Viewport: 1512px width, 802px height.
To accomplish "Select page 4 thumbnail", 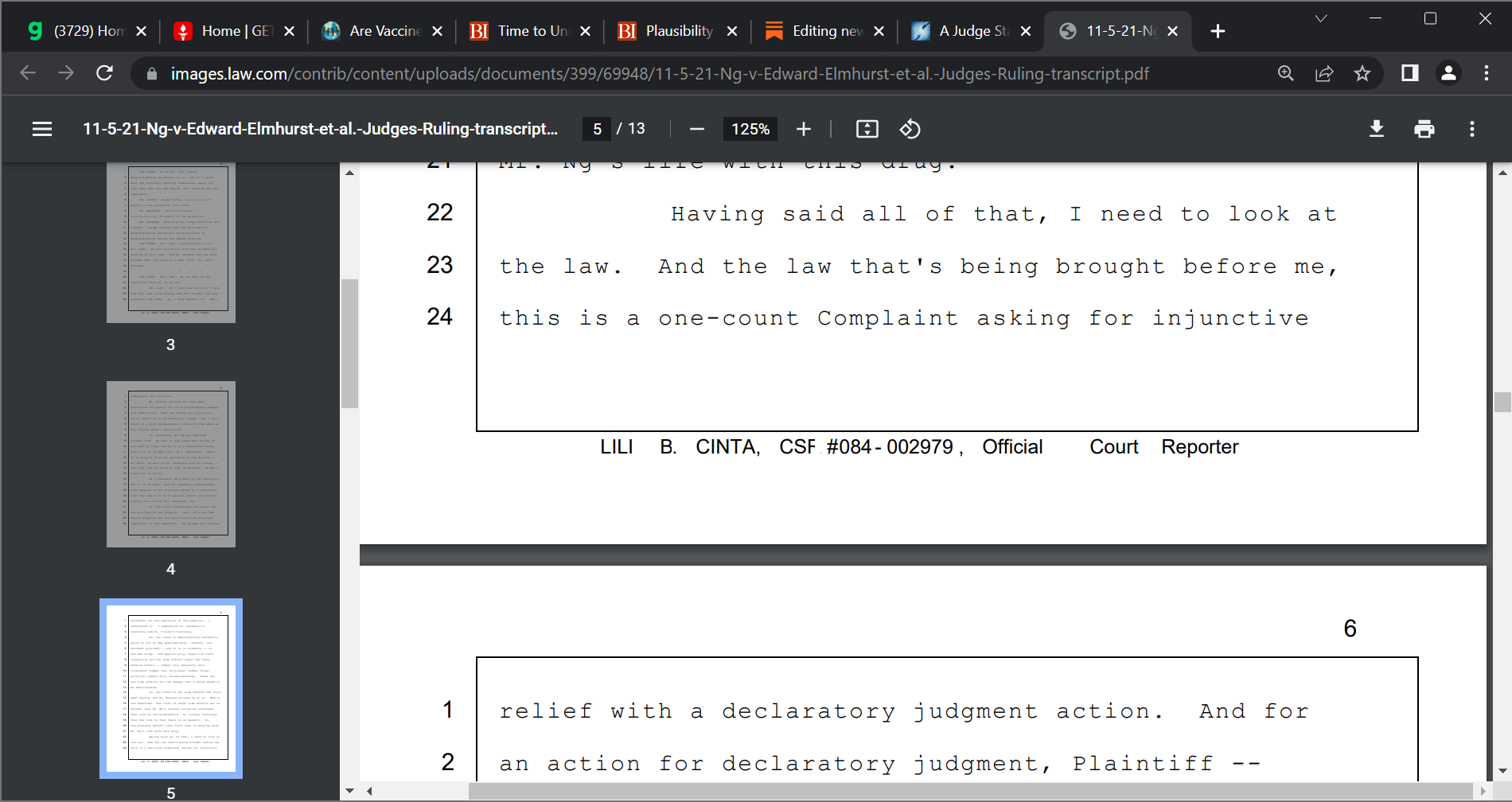I will (x=171, y=464).
